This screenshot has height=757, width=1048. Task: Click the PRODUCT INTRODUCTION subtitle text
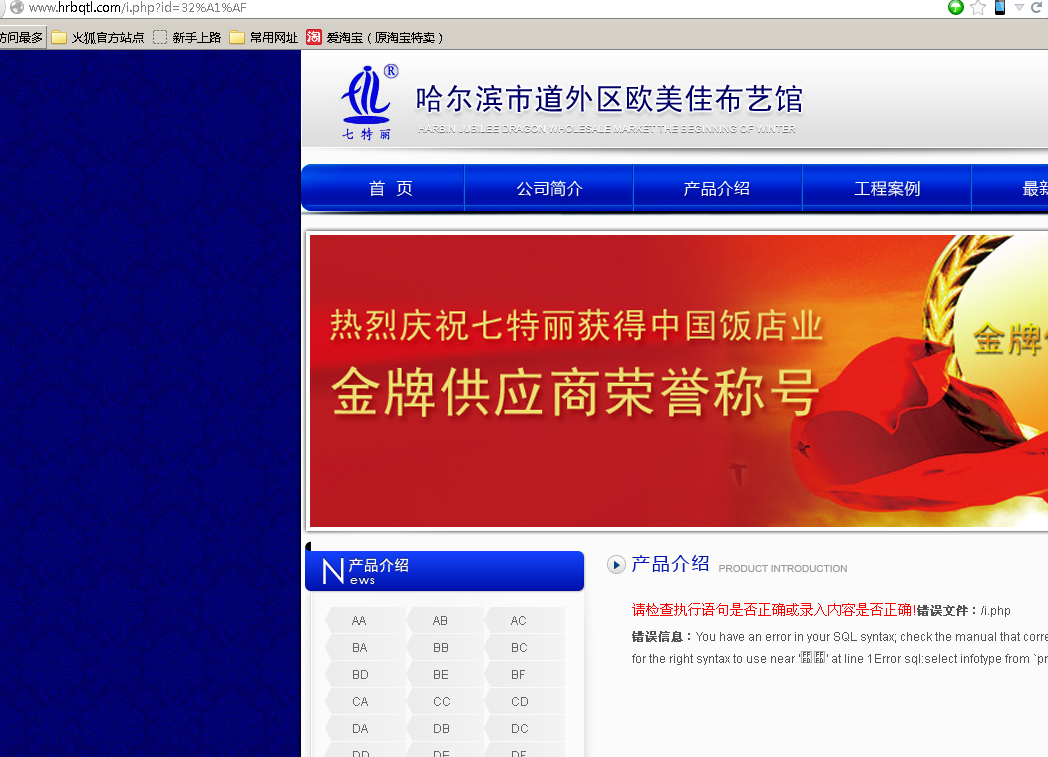783,569
